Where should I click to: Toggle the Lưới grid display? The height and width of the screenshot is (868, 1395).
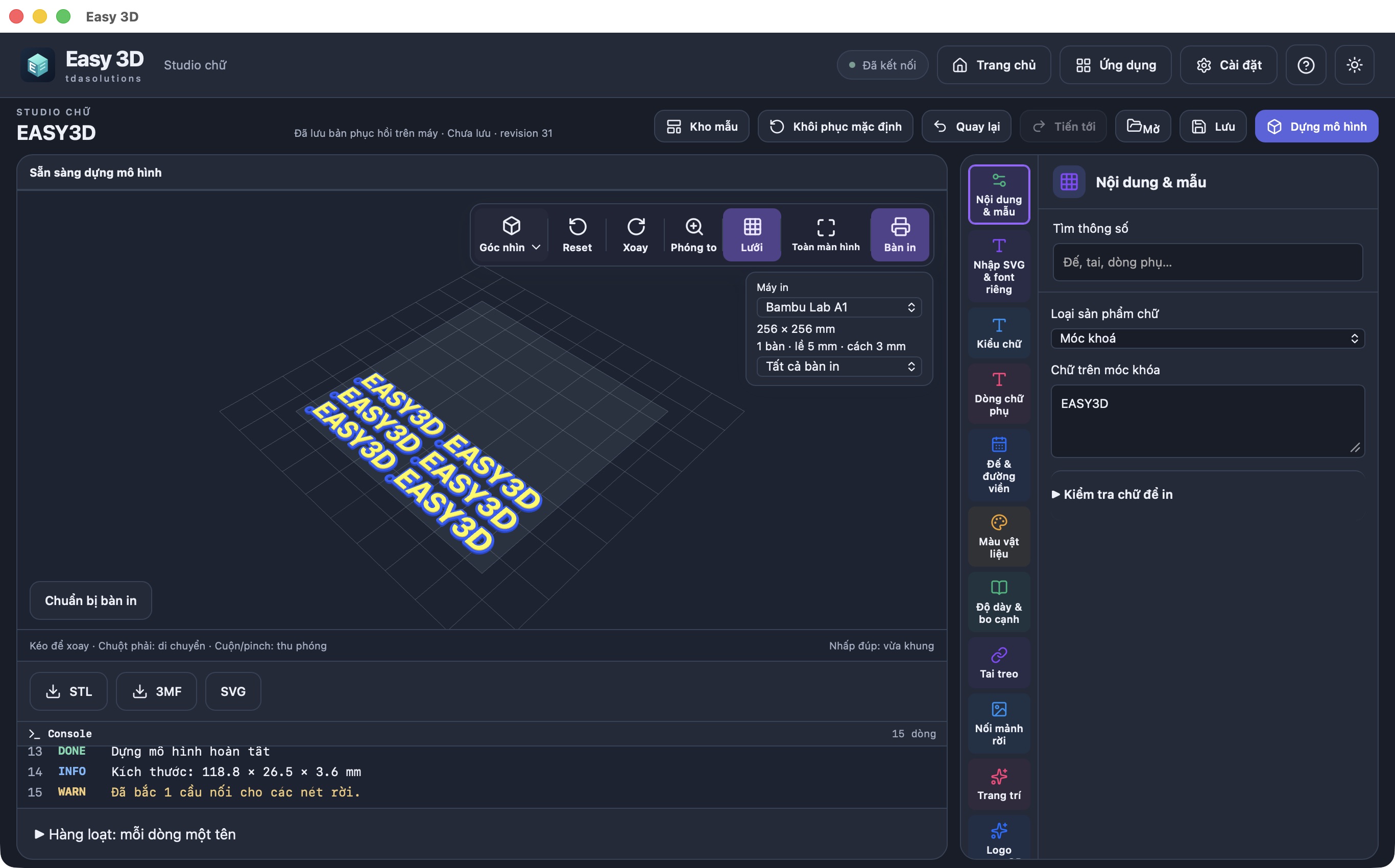752,235
